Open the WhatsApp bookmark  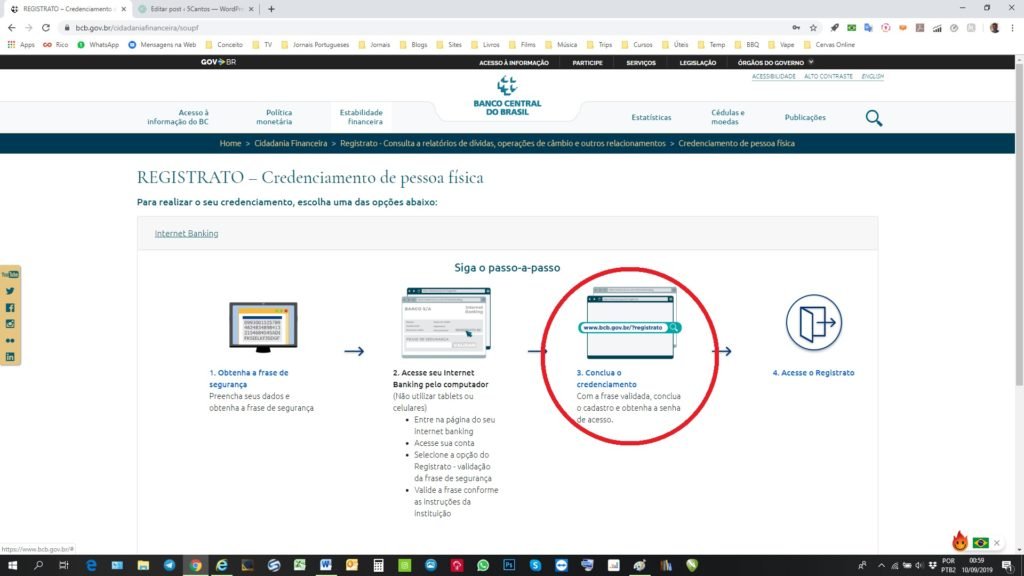(98, 45)
